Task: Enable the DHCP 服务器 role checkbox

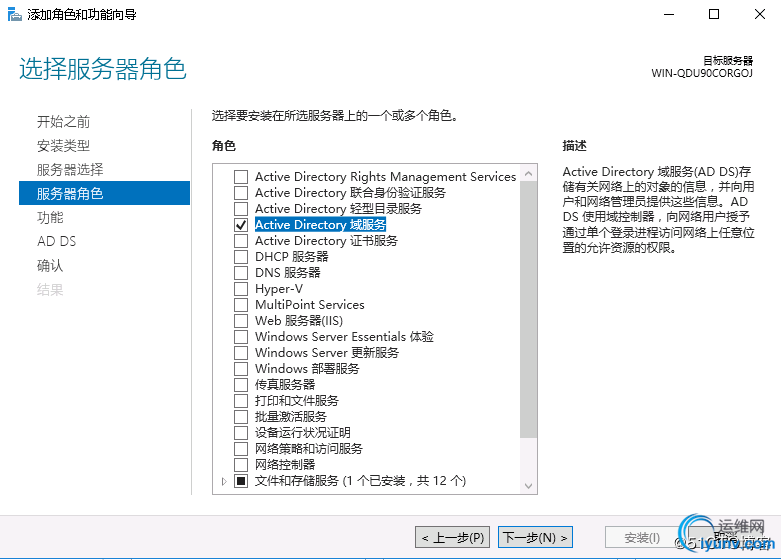Action: pos(241,257)
